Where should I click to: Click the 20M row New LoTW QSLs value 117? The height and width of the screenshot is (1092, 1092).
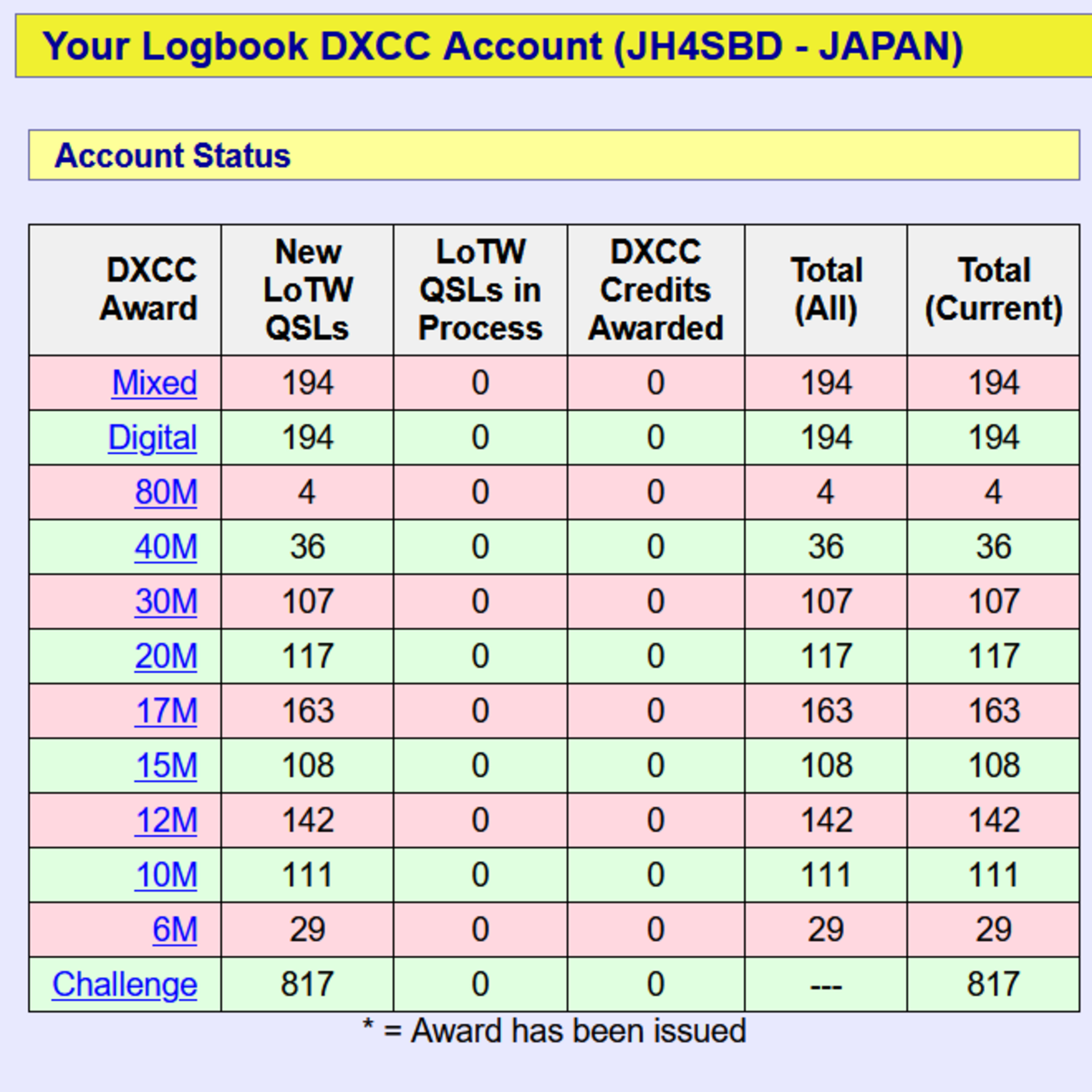tap(308, 656)
